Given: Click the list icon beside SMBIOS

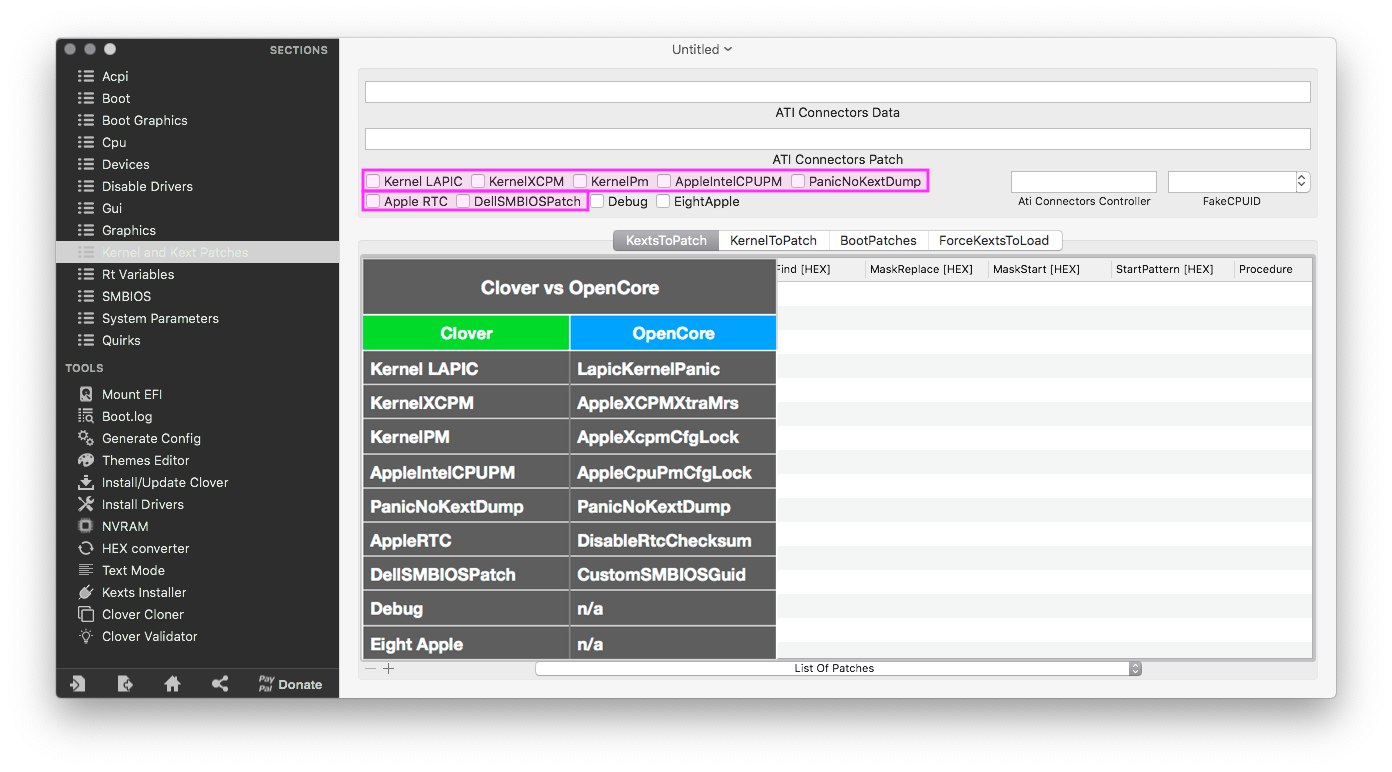Looking at the screenshot, I should point(86,296).
